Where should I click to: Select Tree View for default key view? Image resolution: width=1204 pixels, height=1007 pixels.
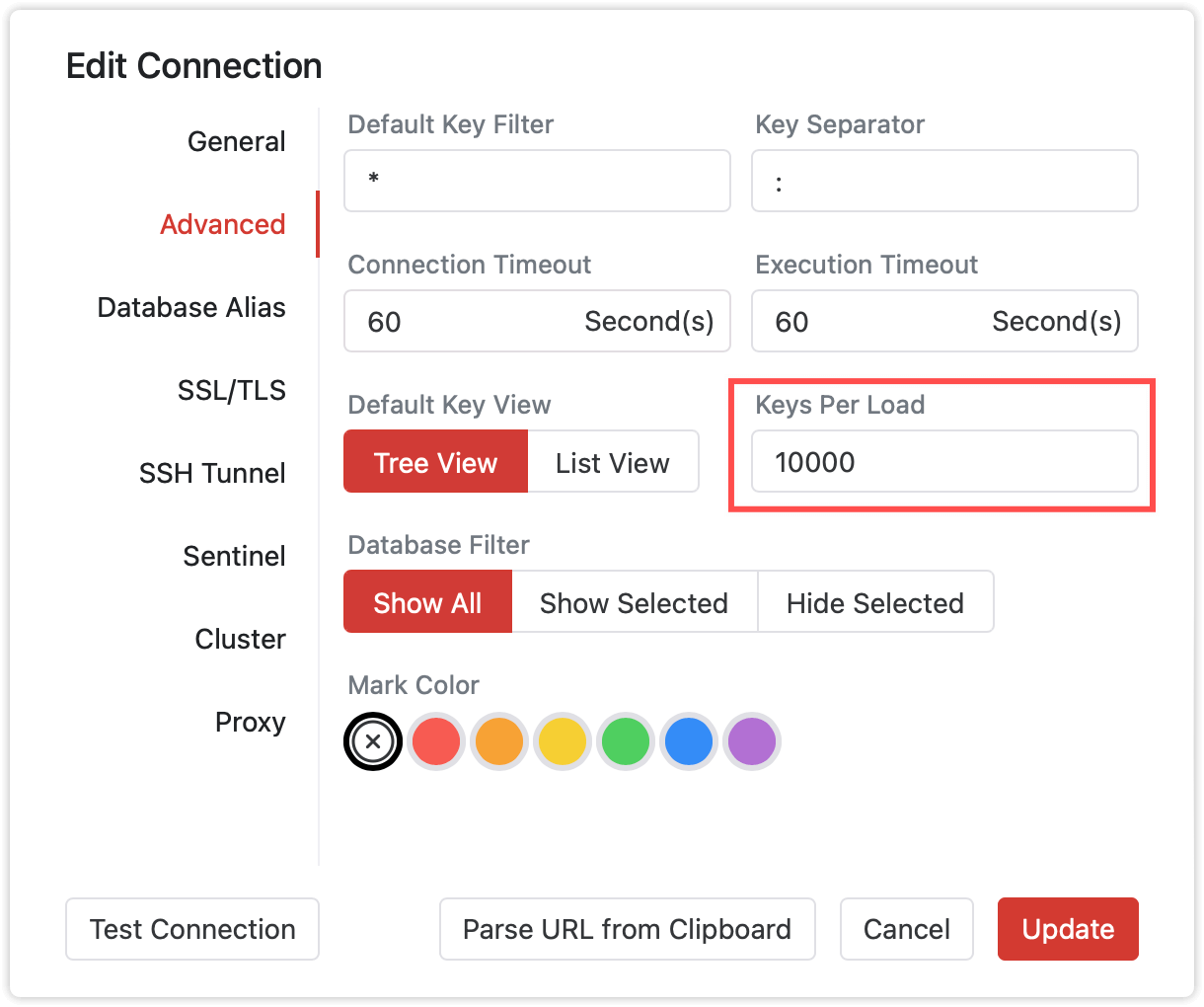435,462
